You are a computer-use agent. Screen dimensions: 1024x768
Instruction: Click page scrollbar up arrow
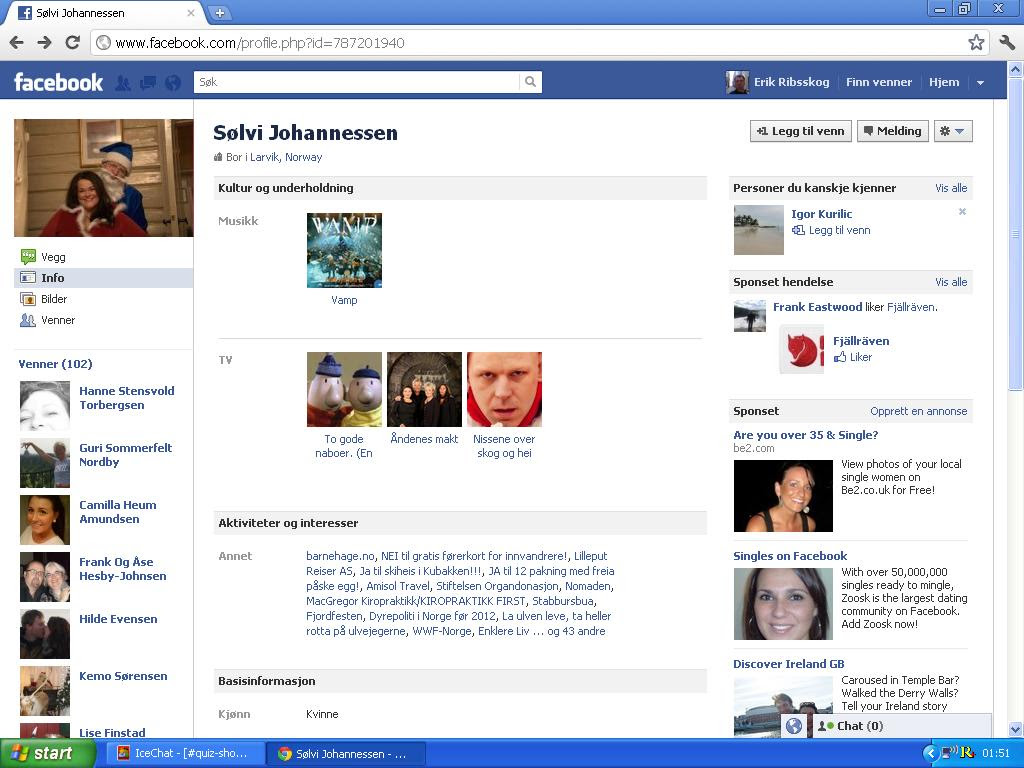coord(1016,69)
